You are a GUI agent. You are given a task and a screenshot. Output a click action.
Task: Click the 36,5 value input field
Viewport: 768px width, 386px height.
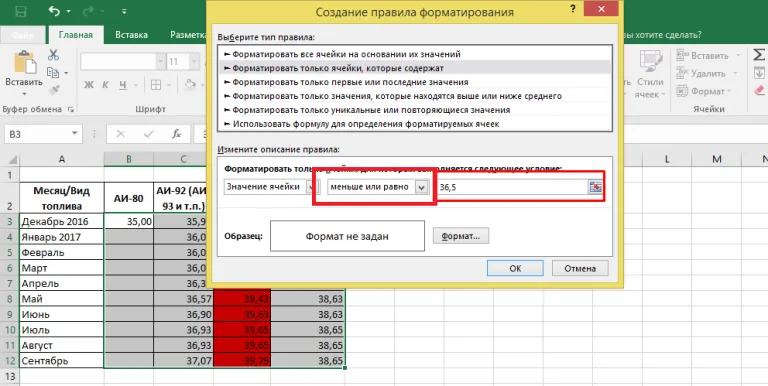coord(512,187)
